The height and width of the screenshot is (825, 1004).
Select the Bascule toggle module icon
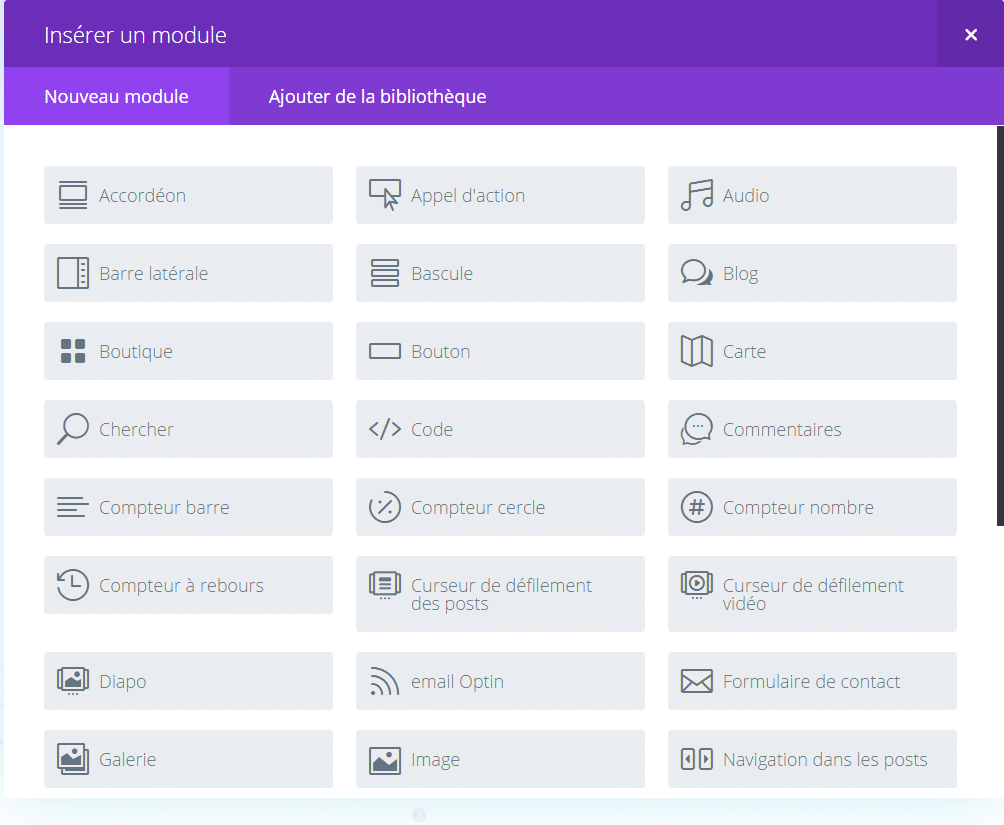pos(385,273)
